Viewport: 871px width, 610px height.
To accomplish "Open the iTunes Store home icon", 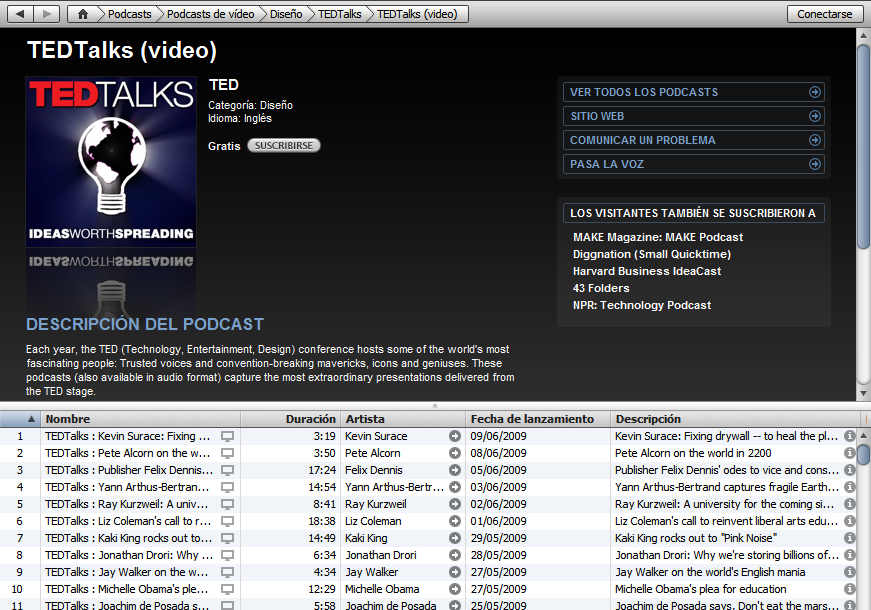I will tap(82, 14).
